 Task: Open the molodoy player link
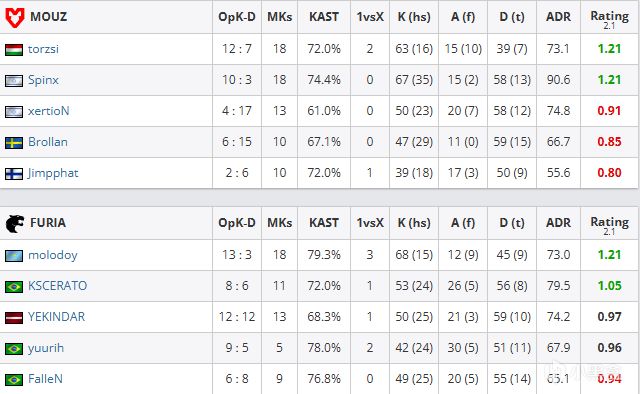pos(53,255)
